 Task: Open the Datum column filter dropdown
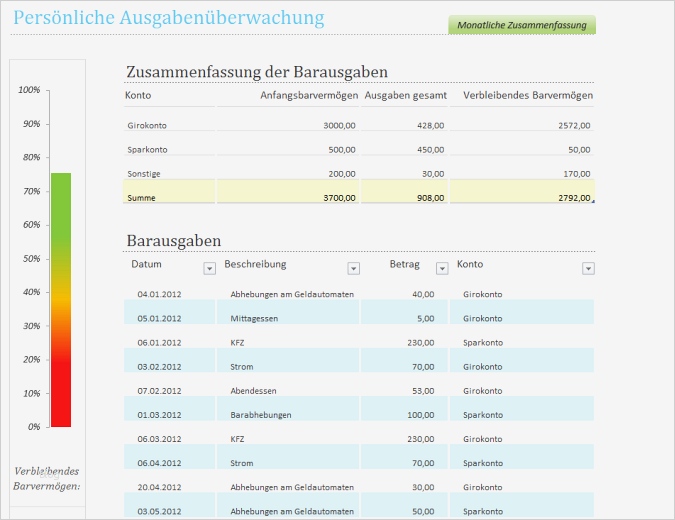coord(209,268)
